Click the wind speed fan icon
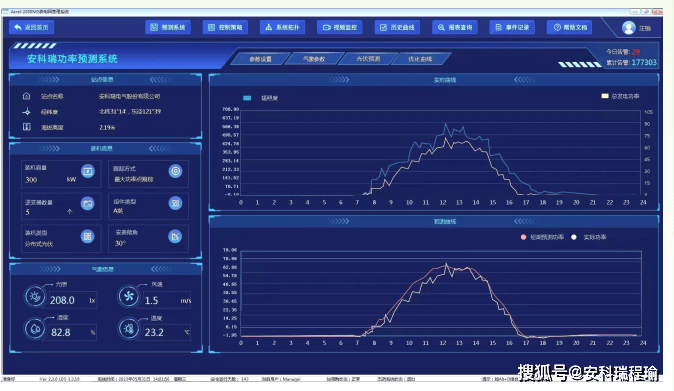This screenshot has width=674, height=391. click(128, 296)
